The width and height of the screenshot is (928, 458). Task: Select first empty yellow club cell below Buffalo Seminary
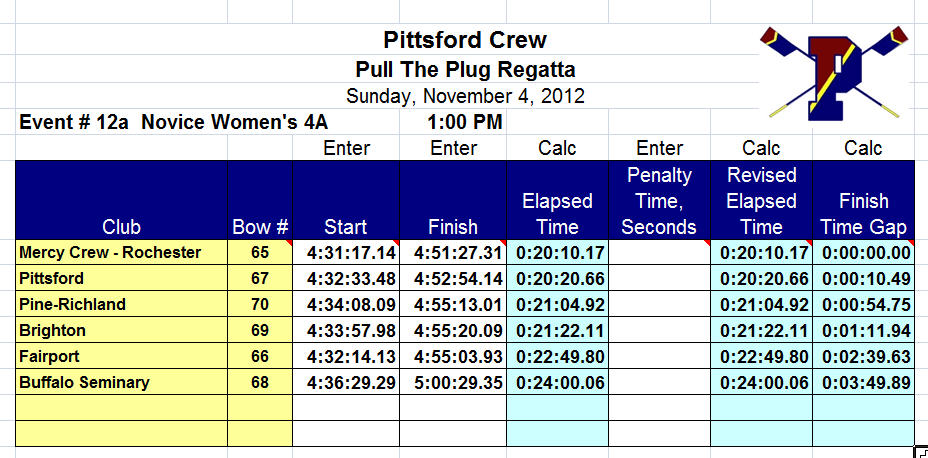pyautogui.click(x=121, y=408)
